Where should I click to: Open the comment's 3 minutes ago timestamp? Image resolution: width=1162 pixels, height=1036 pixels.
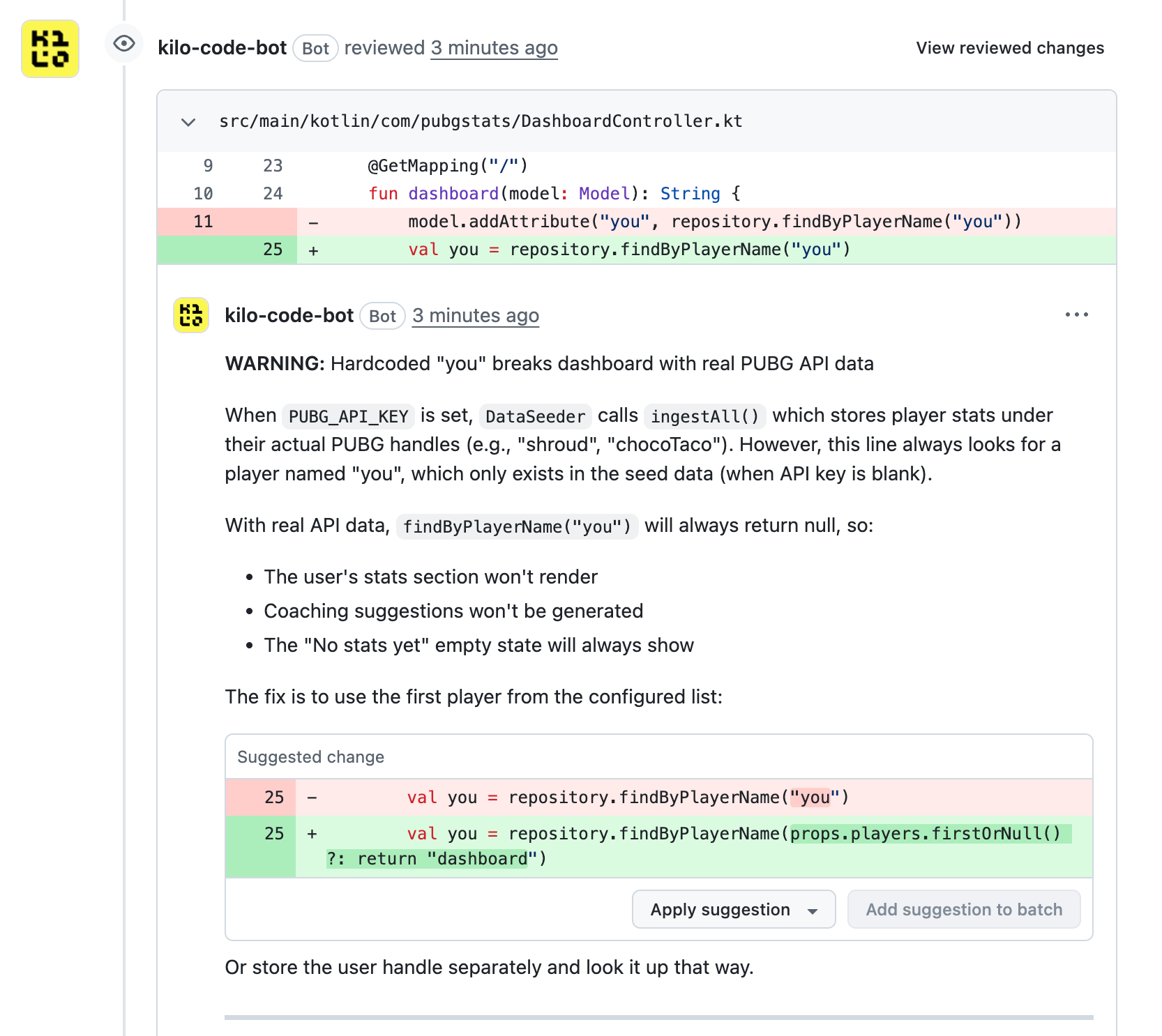point(476,316)
